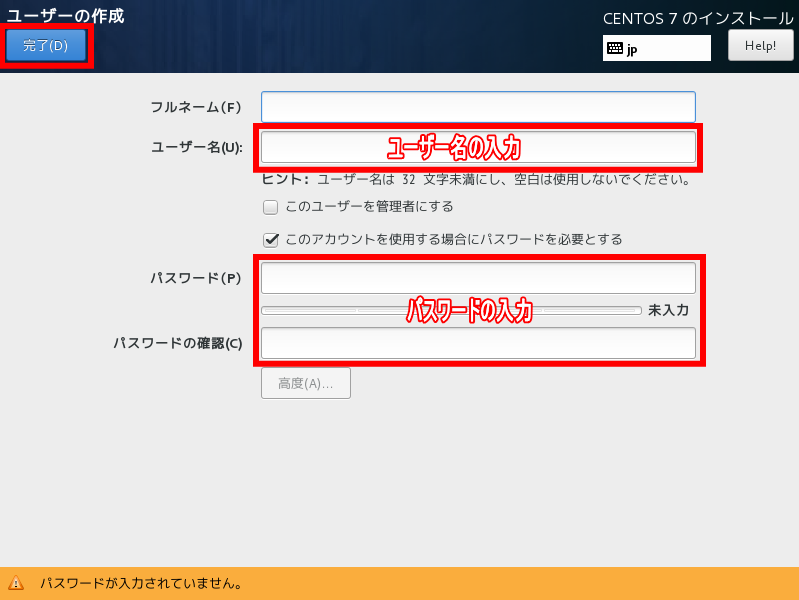Click the フルネーム(F) label

(x=196, y=107)
